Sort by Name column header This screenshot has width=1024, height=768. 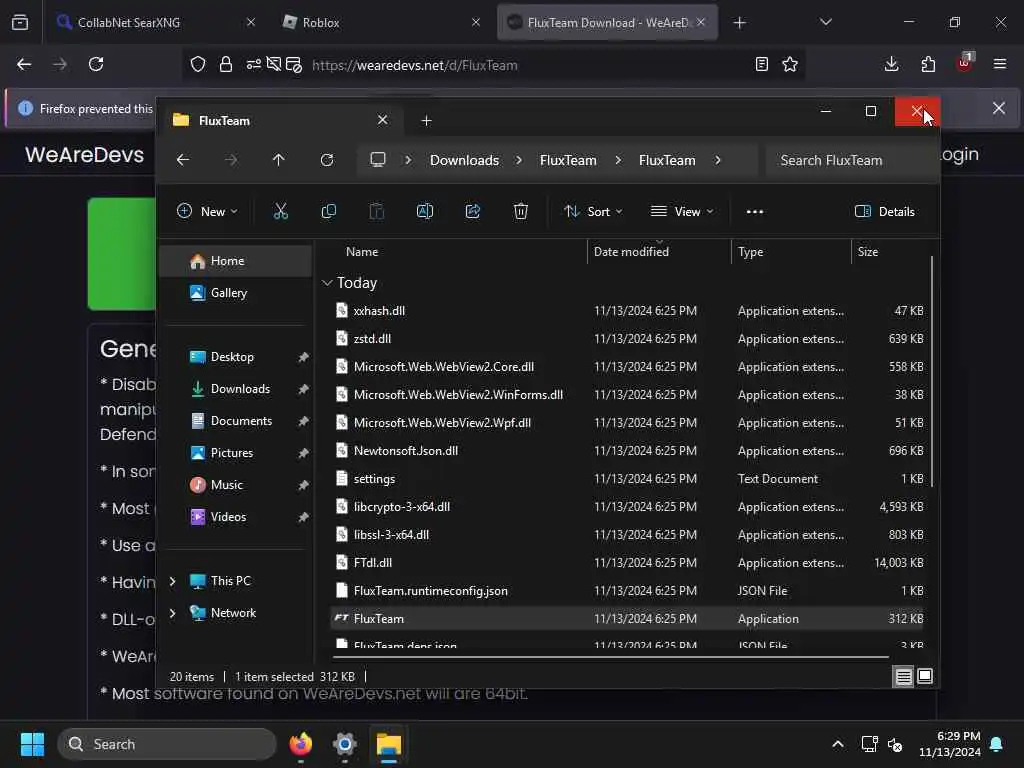click(460, 251)
